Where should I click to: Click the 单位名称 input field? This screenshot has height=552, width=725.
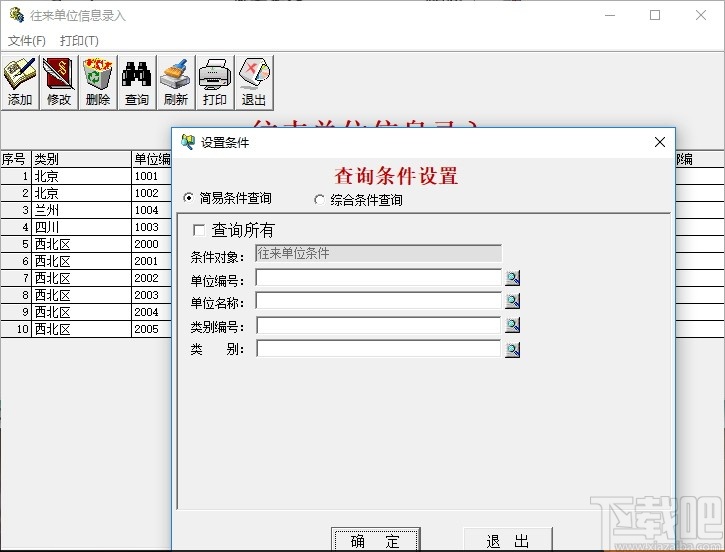click(378, 301)
